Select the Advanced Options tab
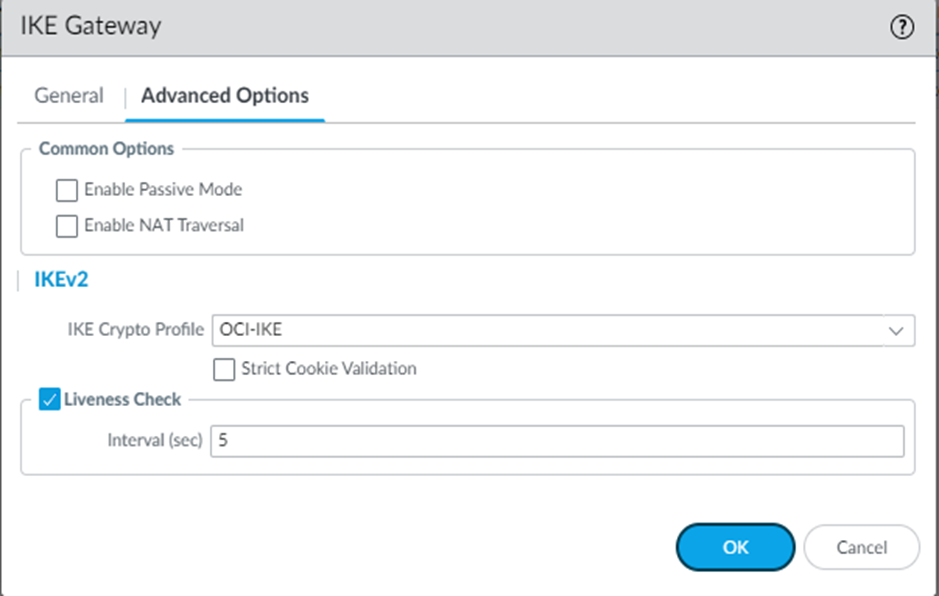Viewport: 939px width, 596px height. click(x=225, y=96)
